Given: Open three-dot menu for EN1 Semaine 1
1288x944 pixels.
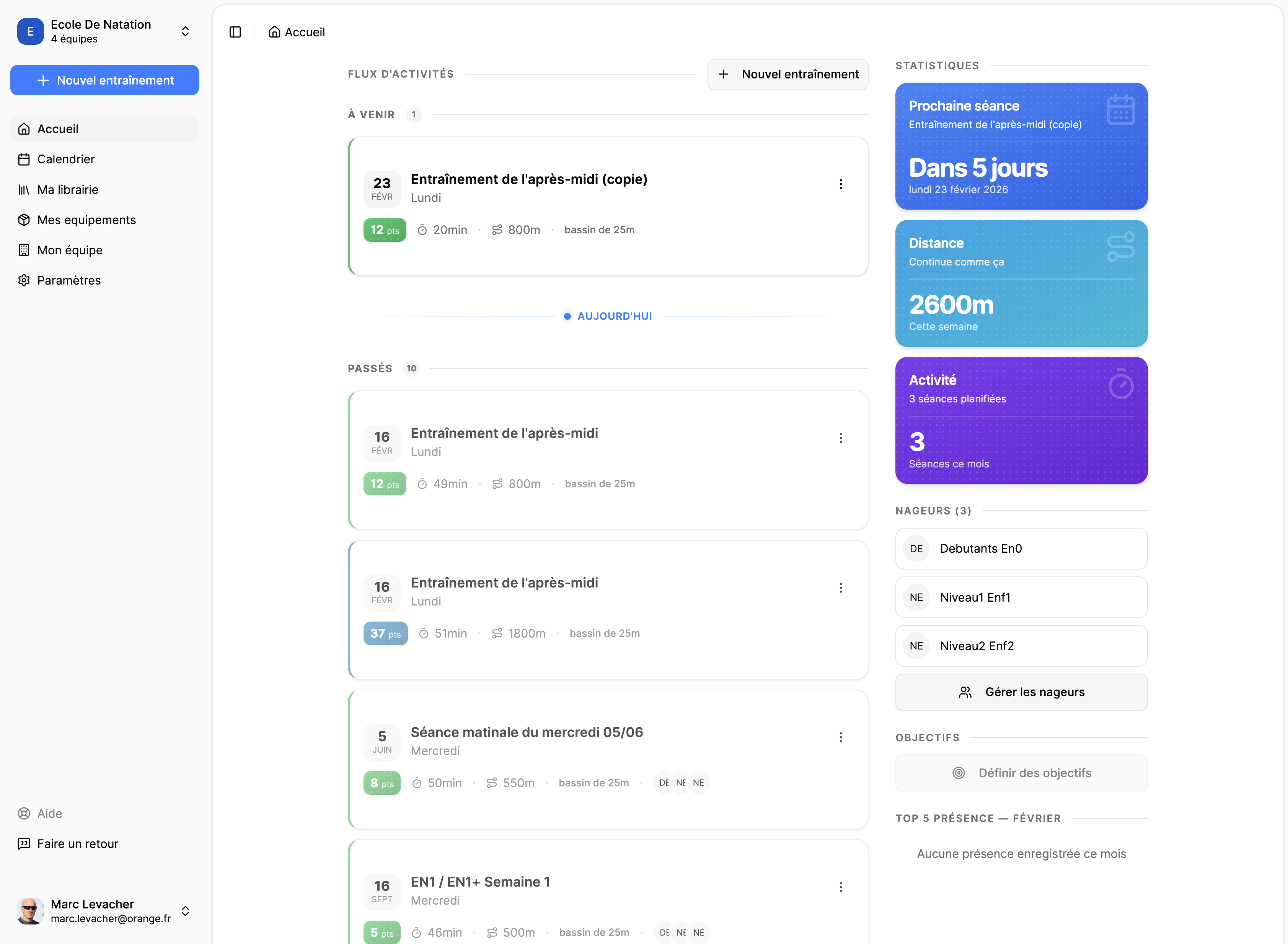Looking at the screenshot, I should pos(840,887).
